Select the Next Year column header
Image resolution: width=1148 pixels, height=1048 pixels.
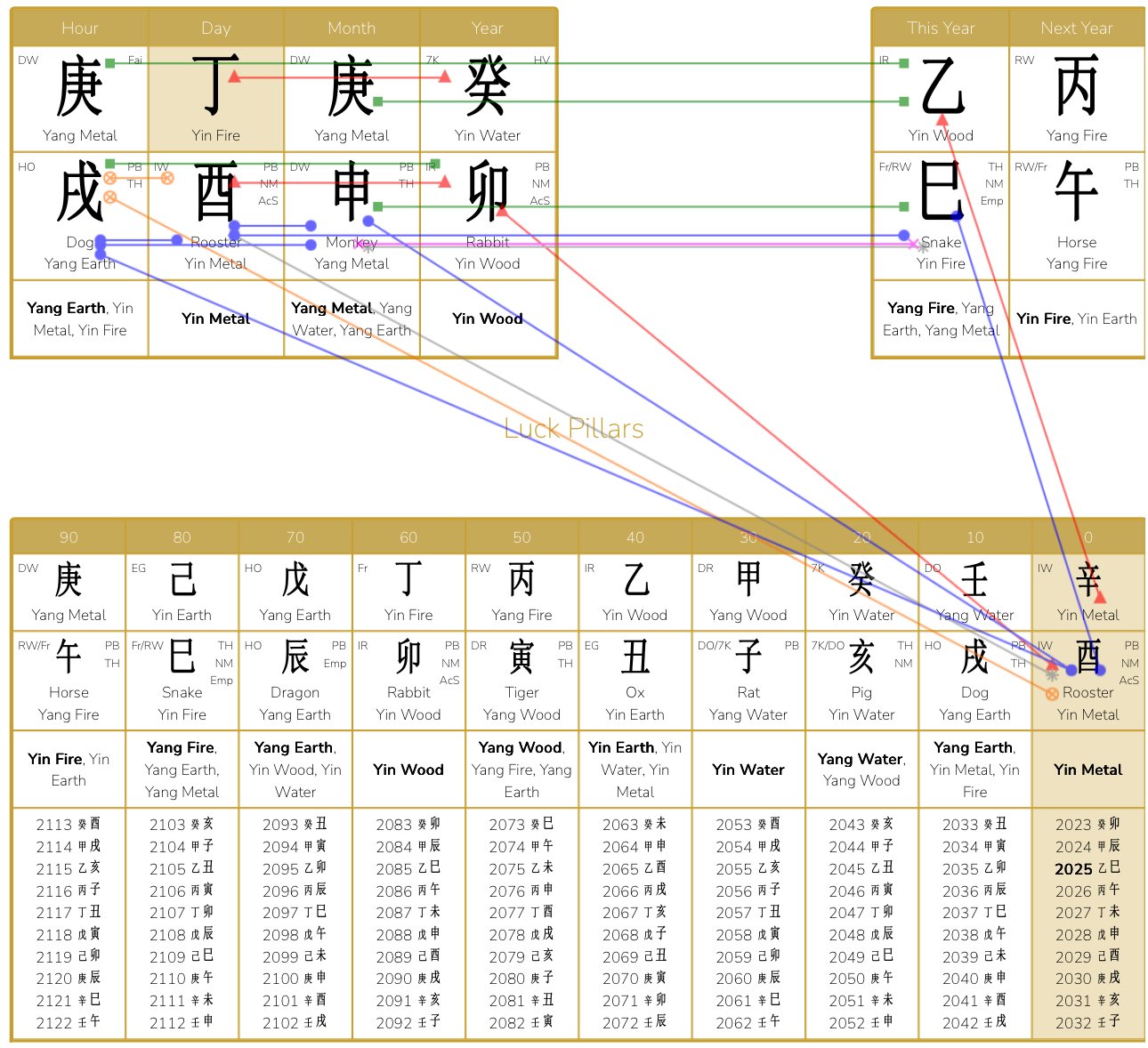pos(1077,28)
